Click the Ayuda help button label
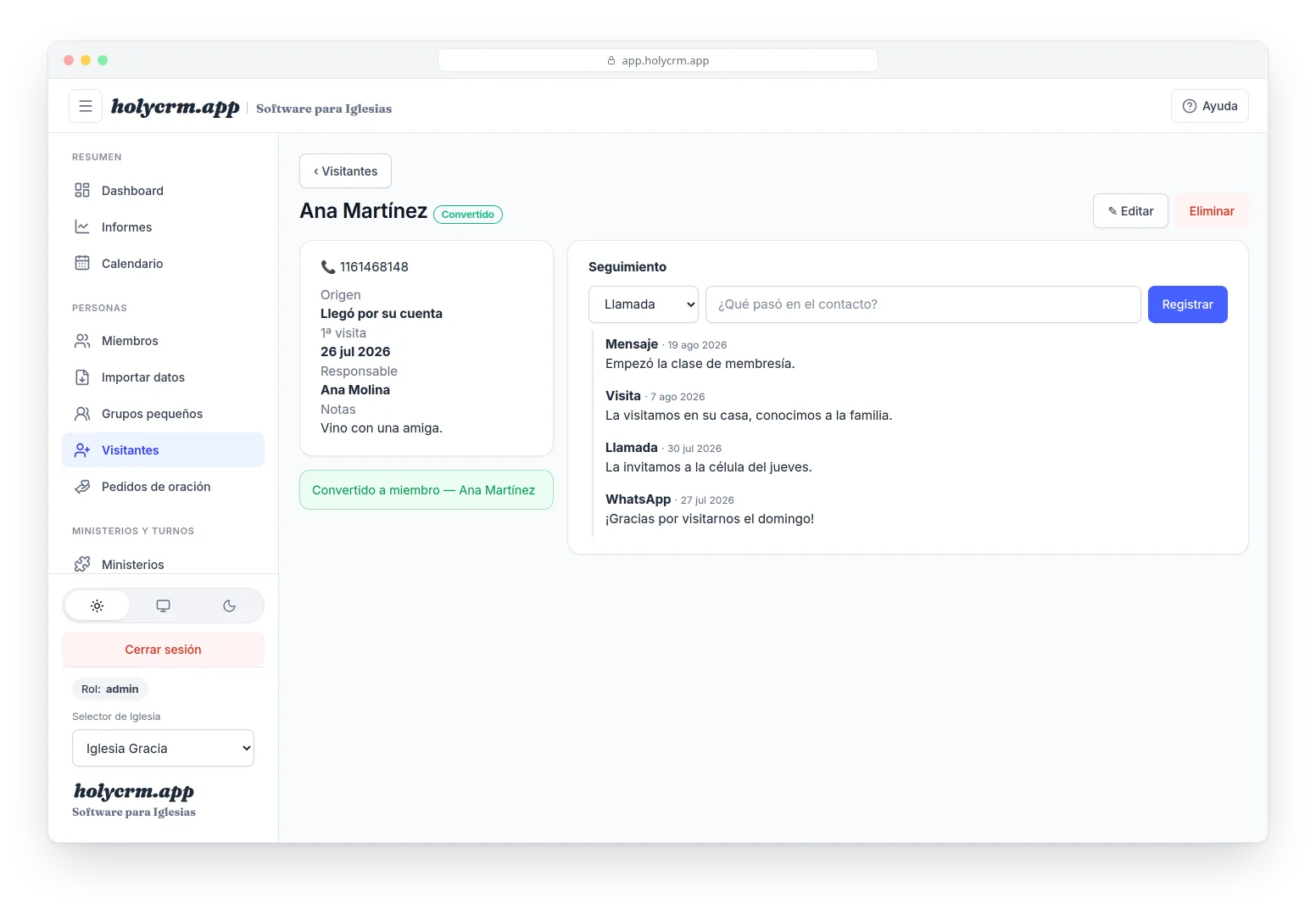Viewport: 1316px width, 904px height. coord(1220,106)
